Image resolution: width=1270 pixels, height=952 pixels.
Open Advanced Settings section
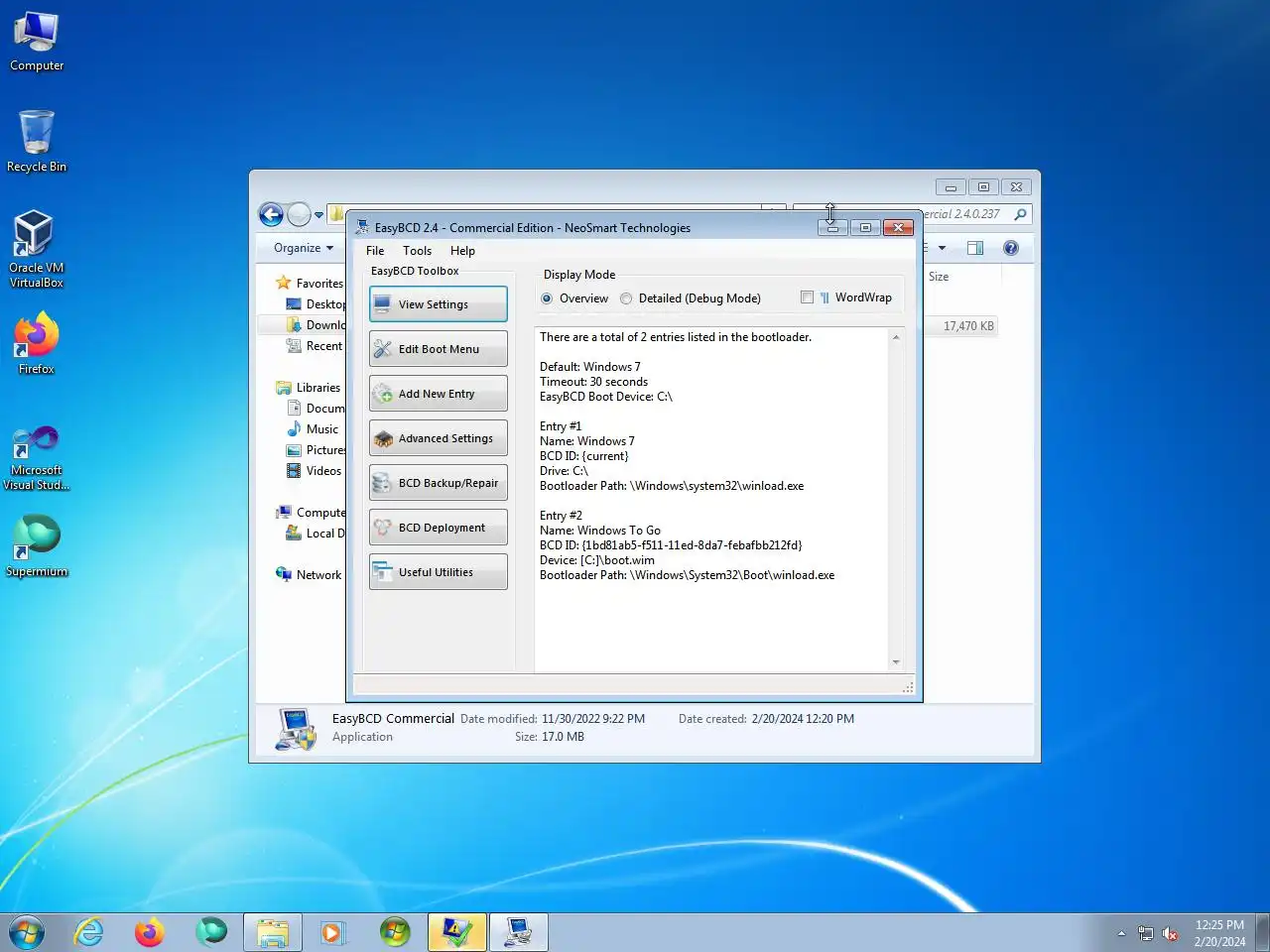point(438,438)
